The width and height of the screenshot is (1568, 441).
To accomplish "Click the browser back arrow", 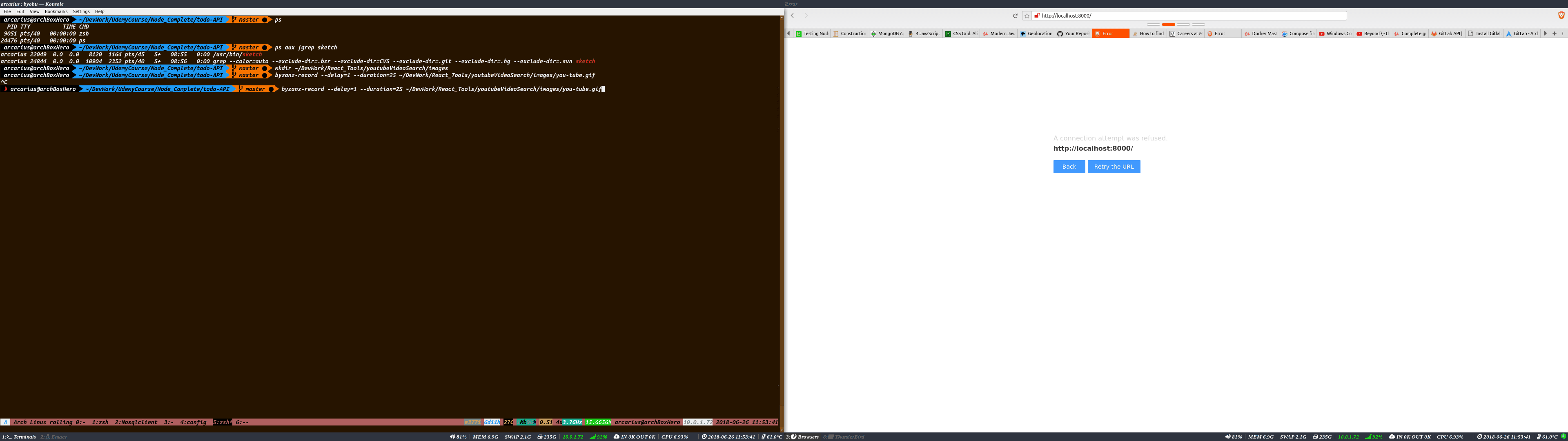I will point(793,16).
